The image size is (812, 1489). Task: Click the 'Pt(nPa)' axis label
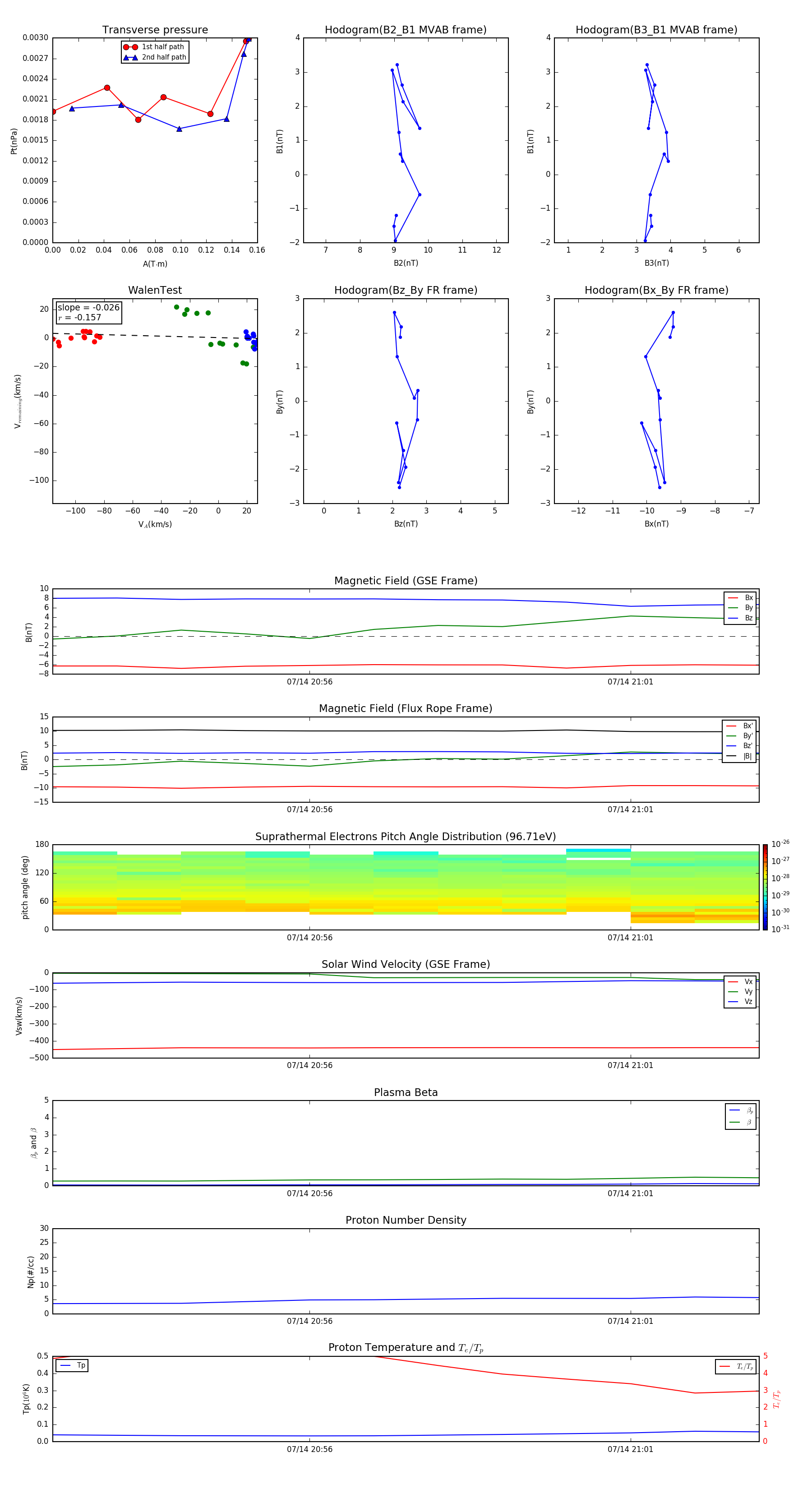tap(14, 141)
